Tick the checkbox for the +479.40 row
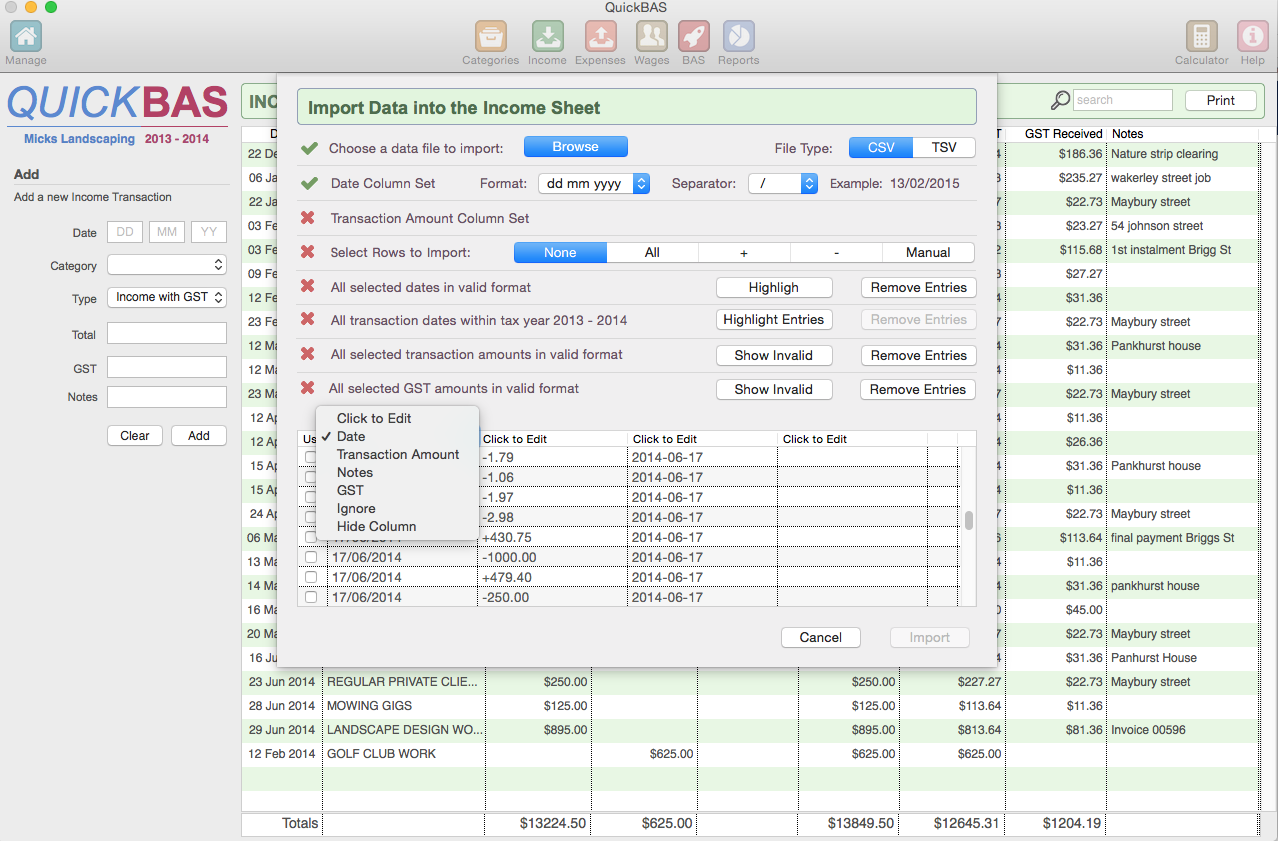 pos(311,577)
